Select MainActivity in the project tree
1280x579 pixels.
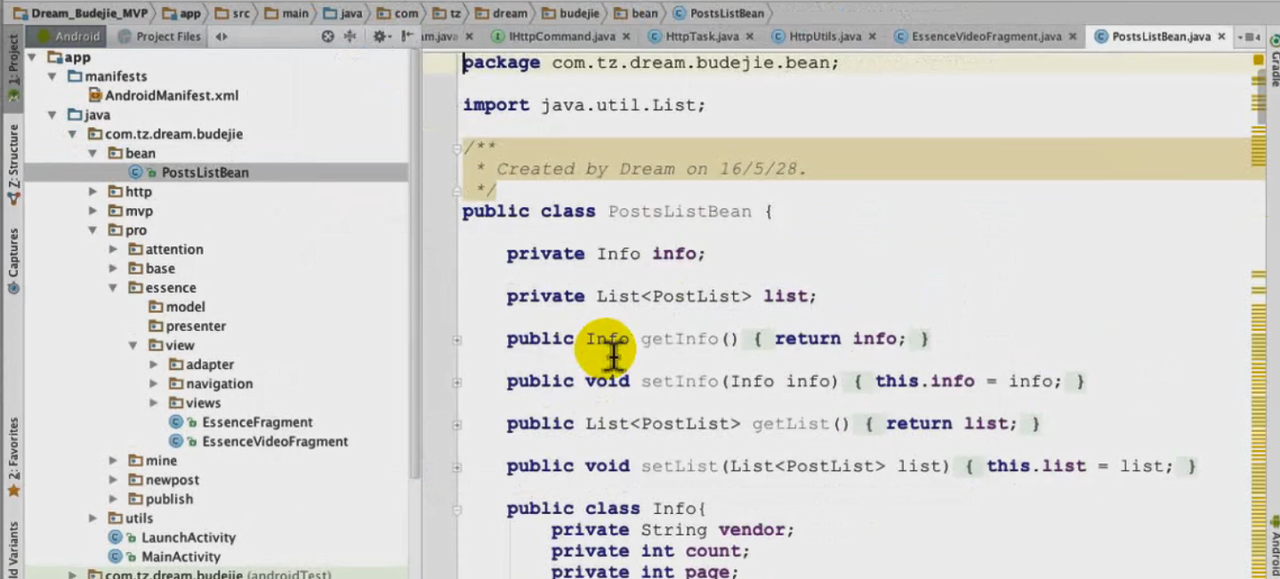(180, 556)
